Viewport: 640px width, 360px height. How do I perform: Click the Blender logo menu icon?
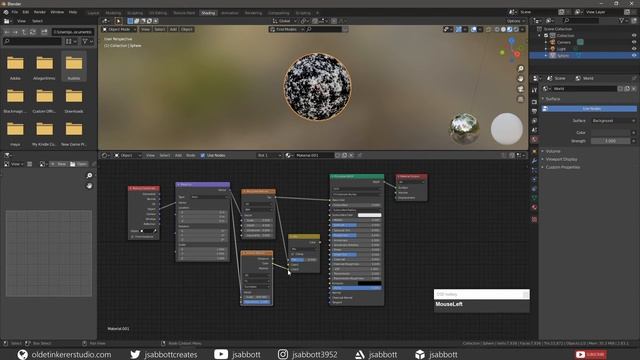(x=6, y=12)
